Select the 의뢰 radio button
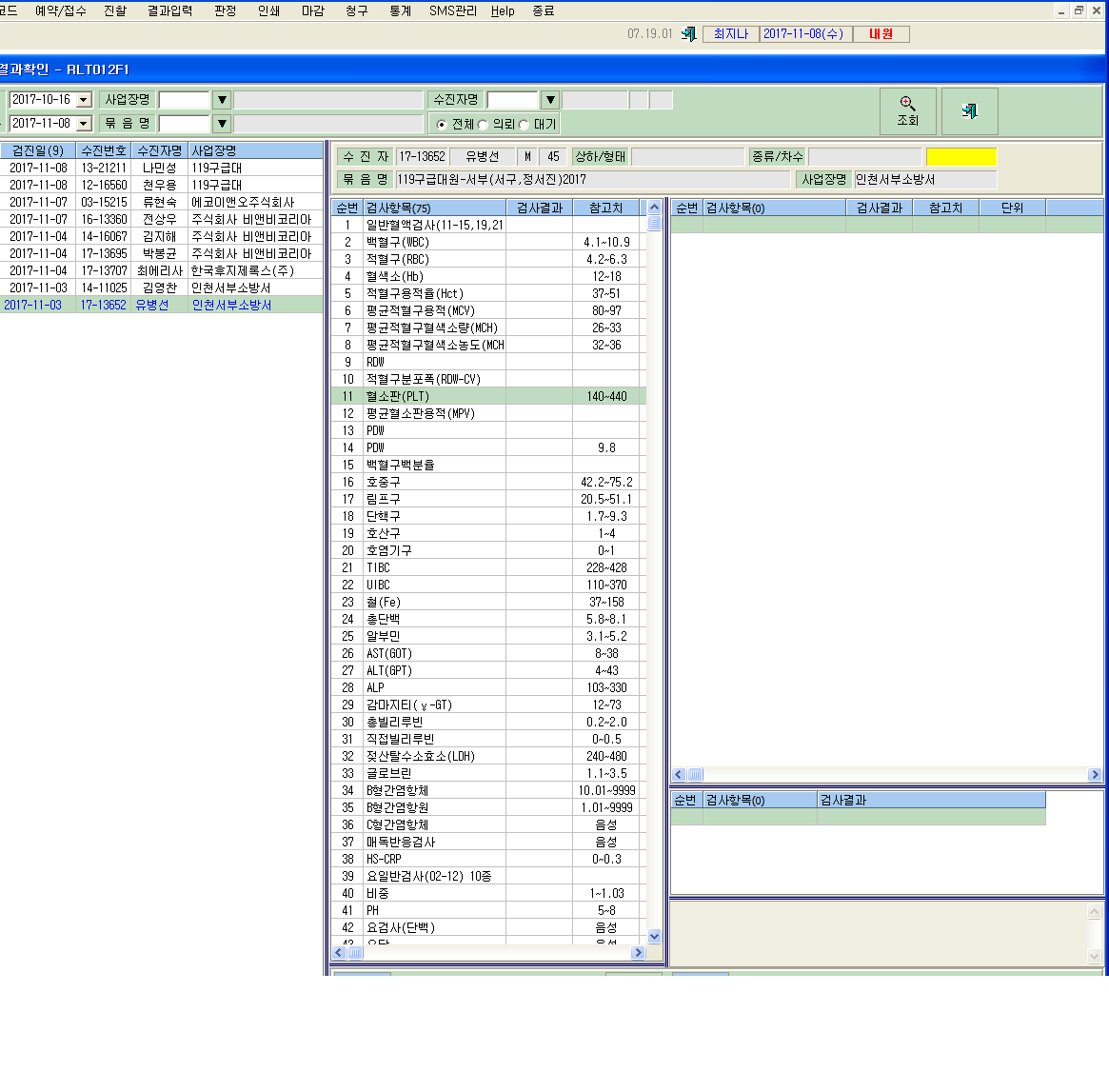Image resolution: width=1109 pixels, height=1092 pixels. 483,125
